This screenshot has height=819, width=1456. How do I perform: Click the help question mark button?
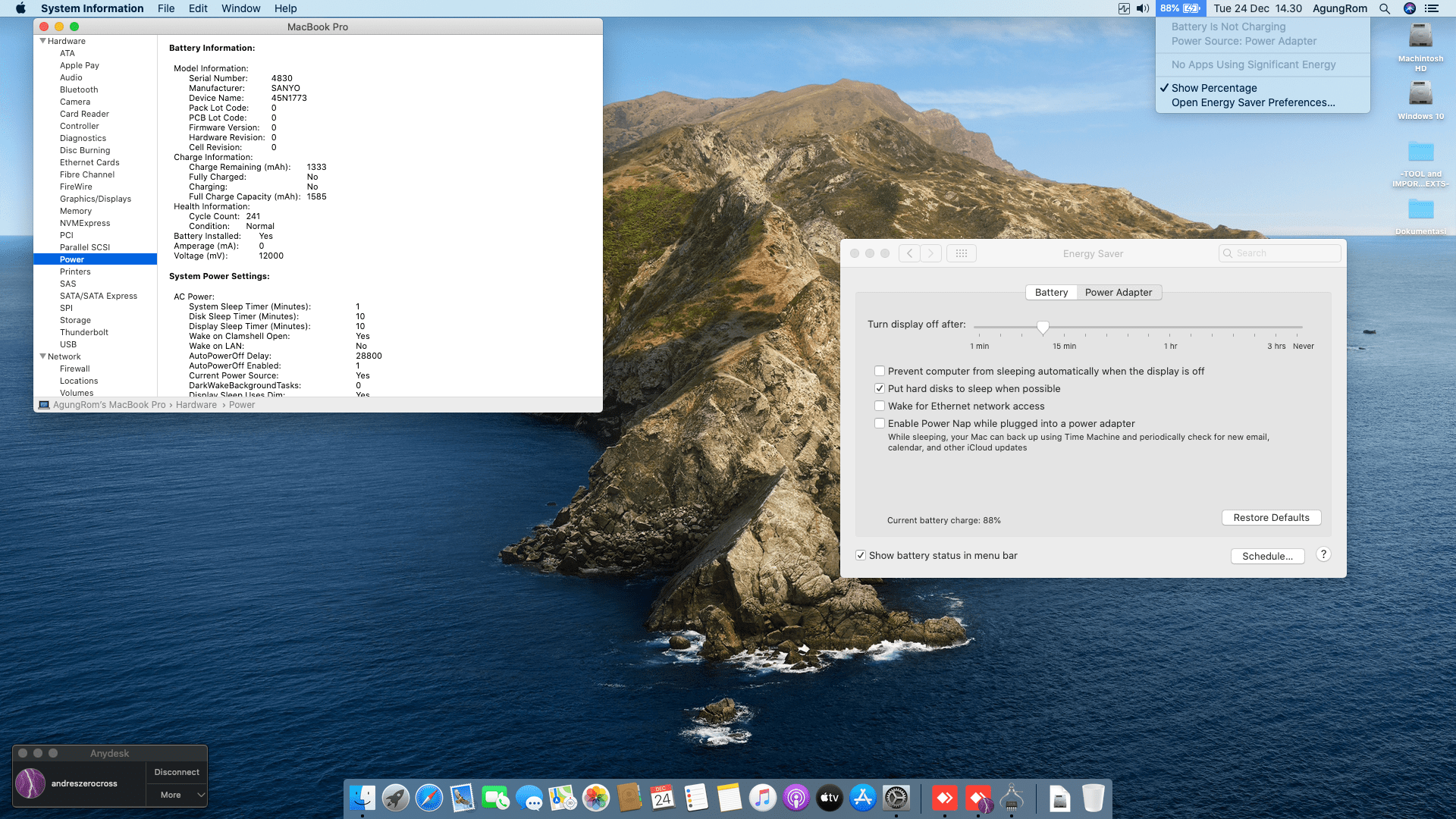[x=1323, y=554]
